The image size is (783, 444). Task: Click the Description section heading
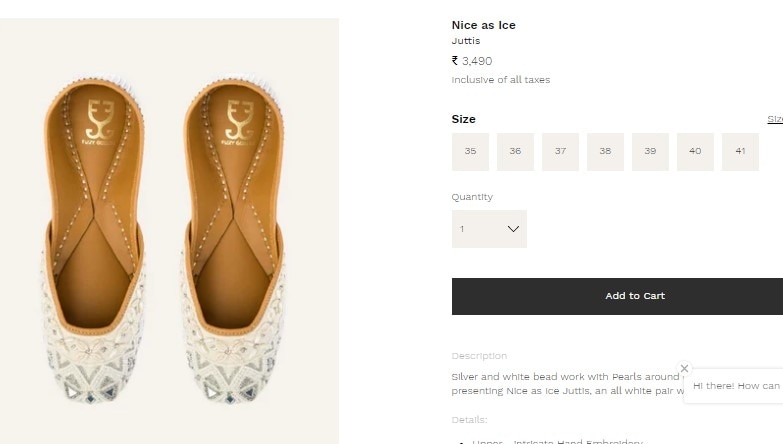pyautogui.click(x=479, y=356)
